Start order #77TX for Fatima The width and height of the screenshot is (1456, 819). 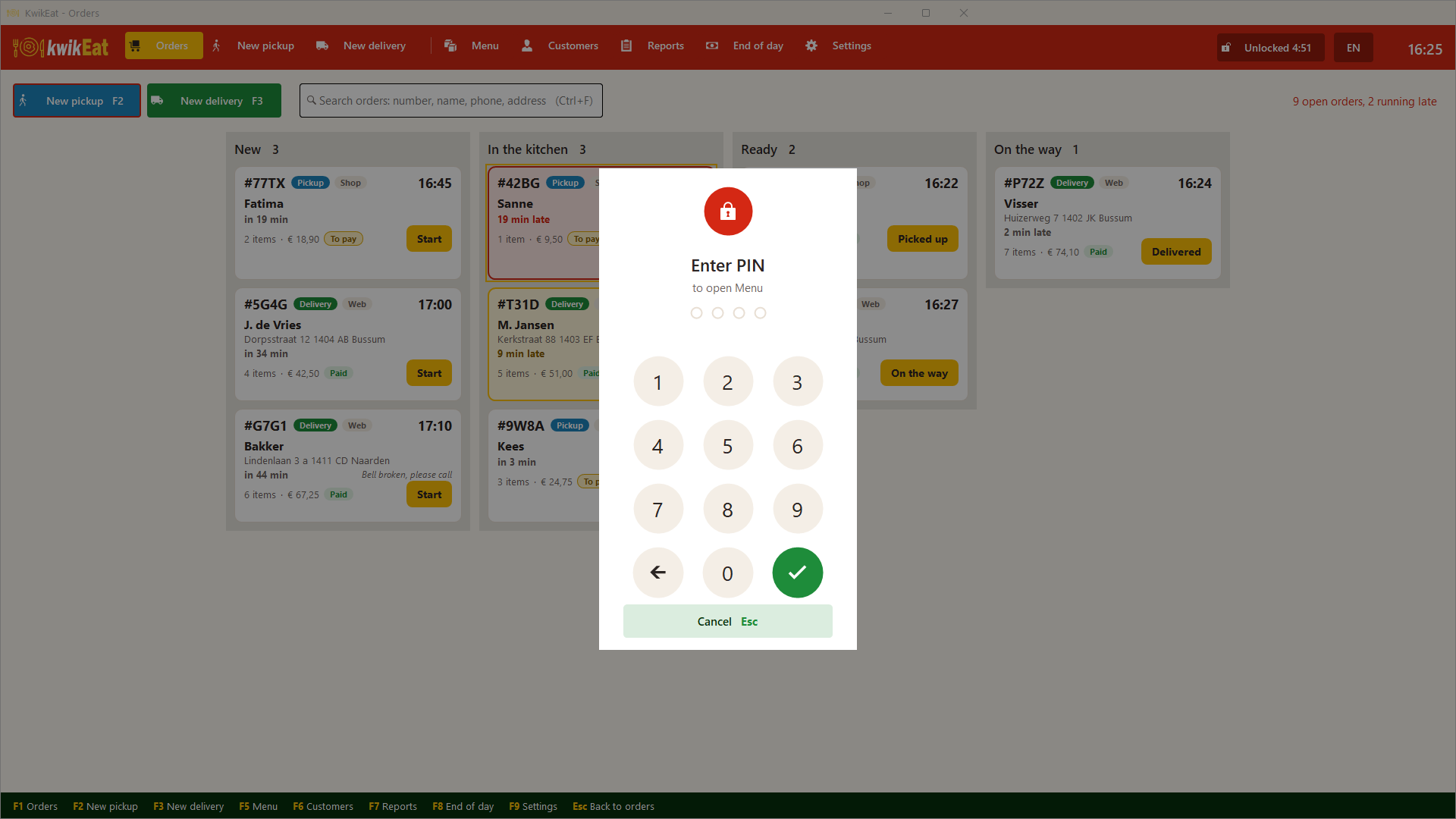pyautogui.click(x=429, y=239)
